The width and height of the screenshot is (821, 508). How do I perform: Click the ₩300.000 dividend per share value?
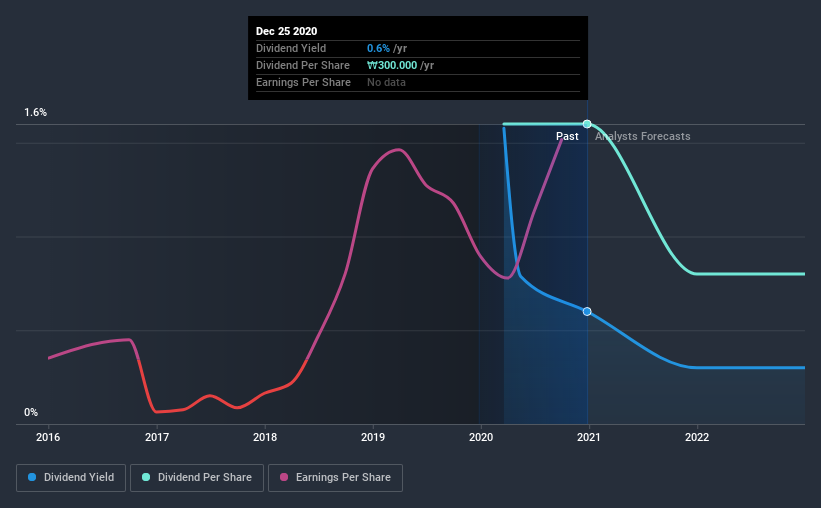(392, 65)
